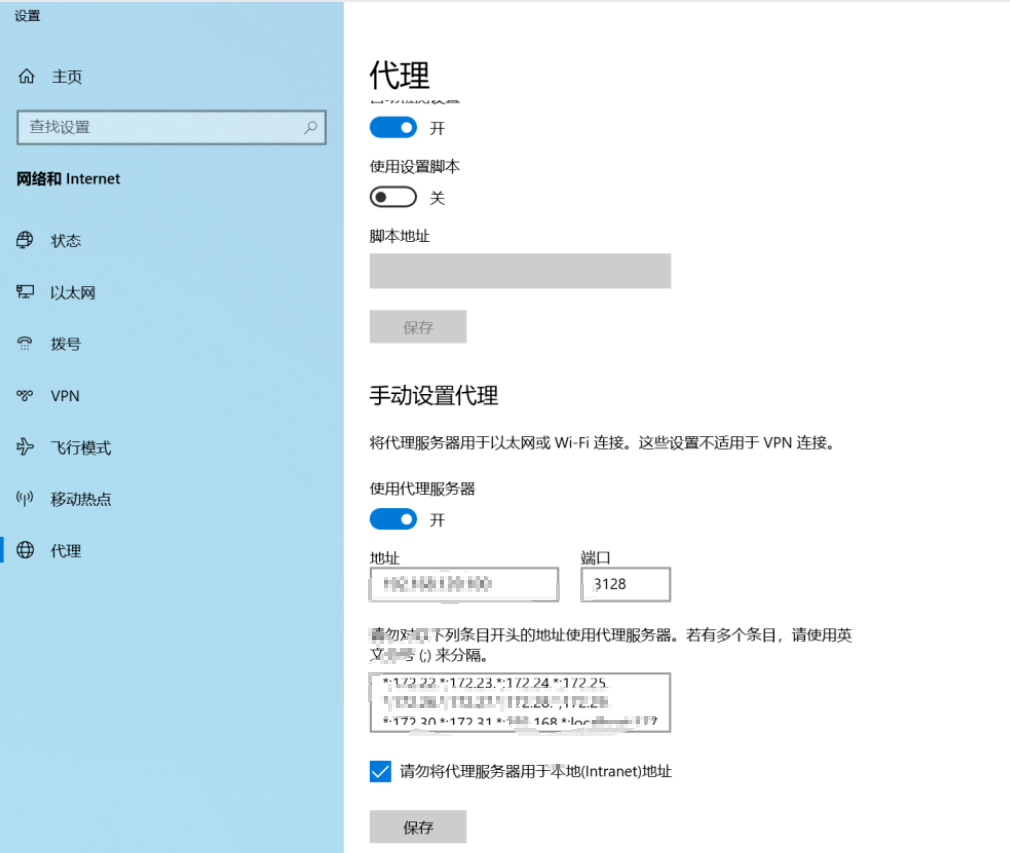Screen dimensions: 1010x853
Task: Enable the 使用设置脚本 toggle
Action: pyautogui.click(x=393, y=197)
